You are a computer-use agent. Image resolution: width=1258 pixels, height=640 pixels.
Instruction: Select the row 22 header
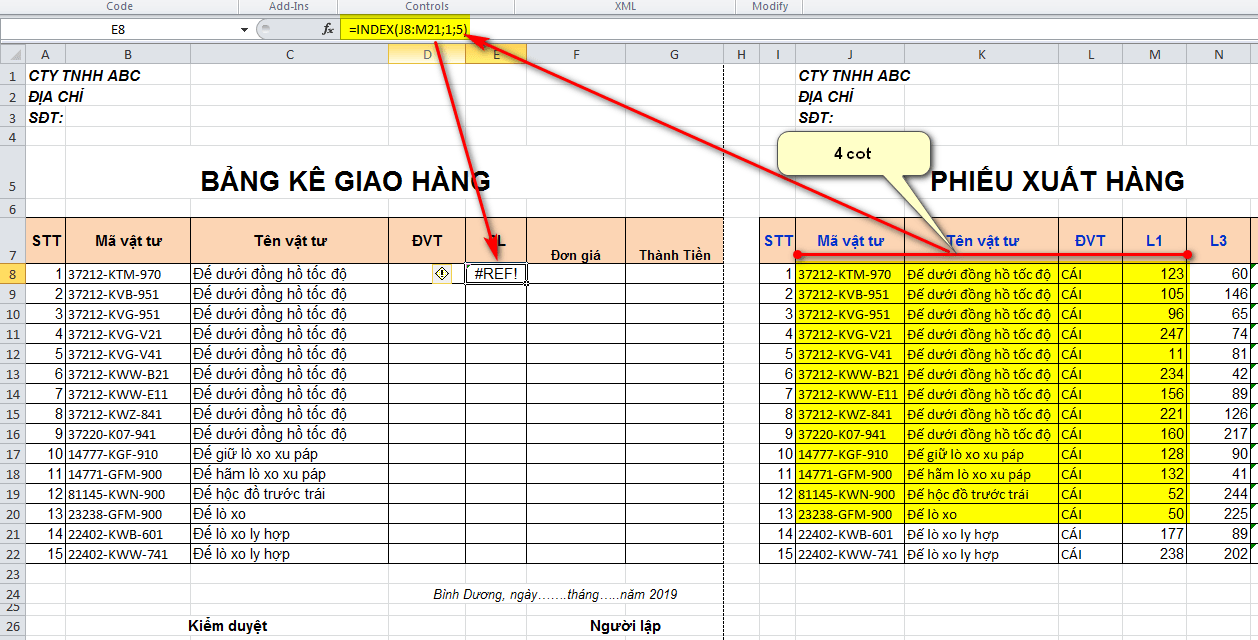[x=12, y=554]
